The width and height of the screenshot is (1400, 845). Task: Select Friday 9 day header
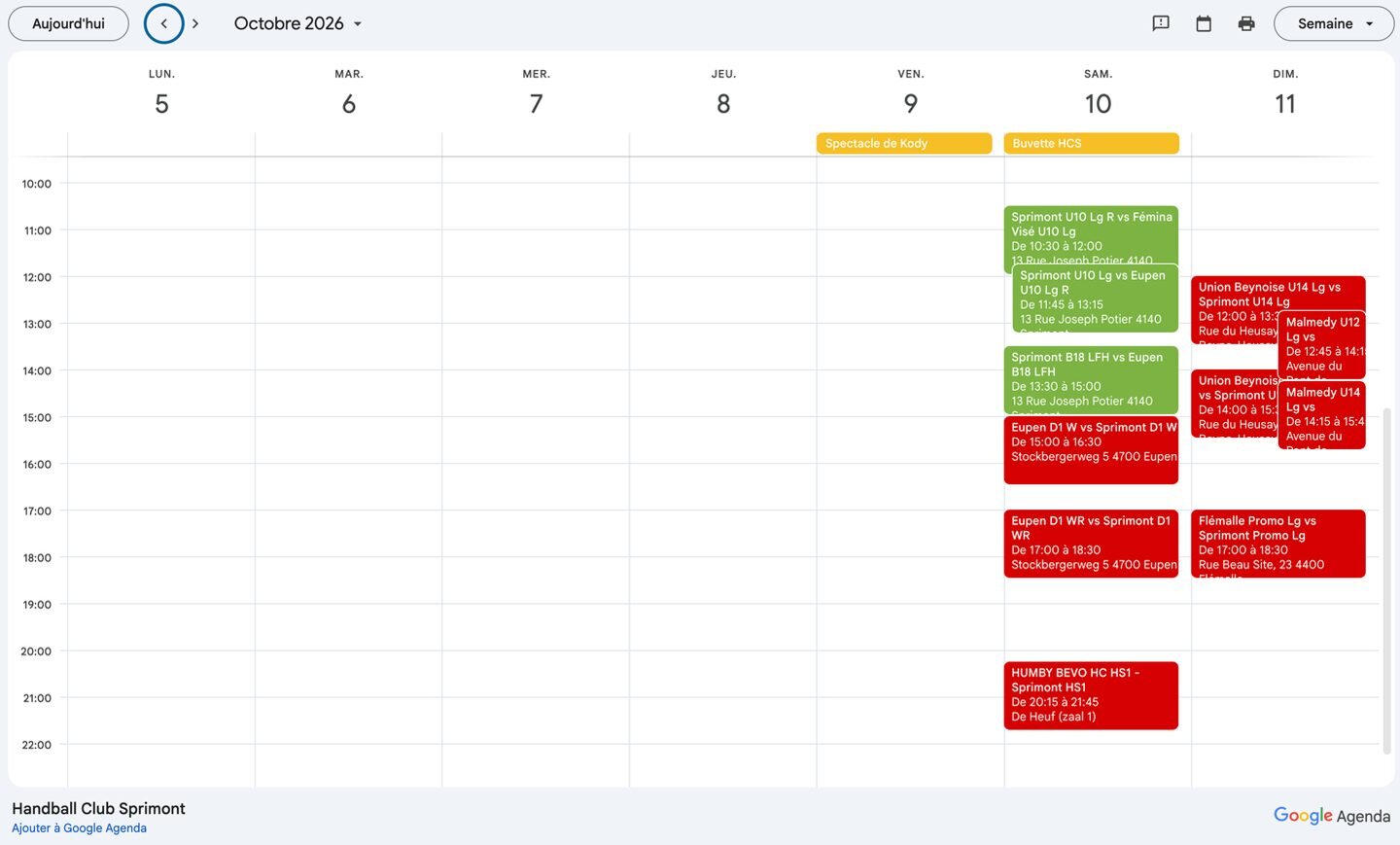(x=911, y=93)
